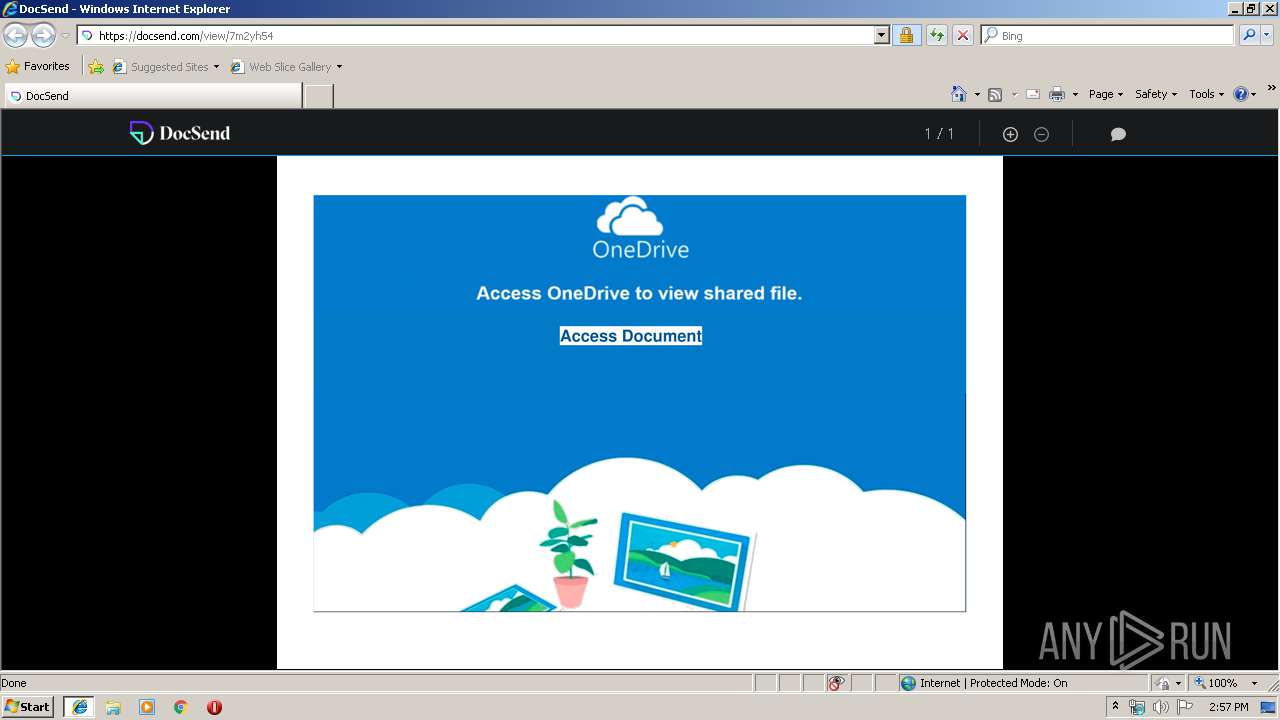This screenshot has height=720, width=1280.
Task: Click the browser Forward arrow button
Action: [x=43, y=36]
